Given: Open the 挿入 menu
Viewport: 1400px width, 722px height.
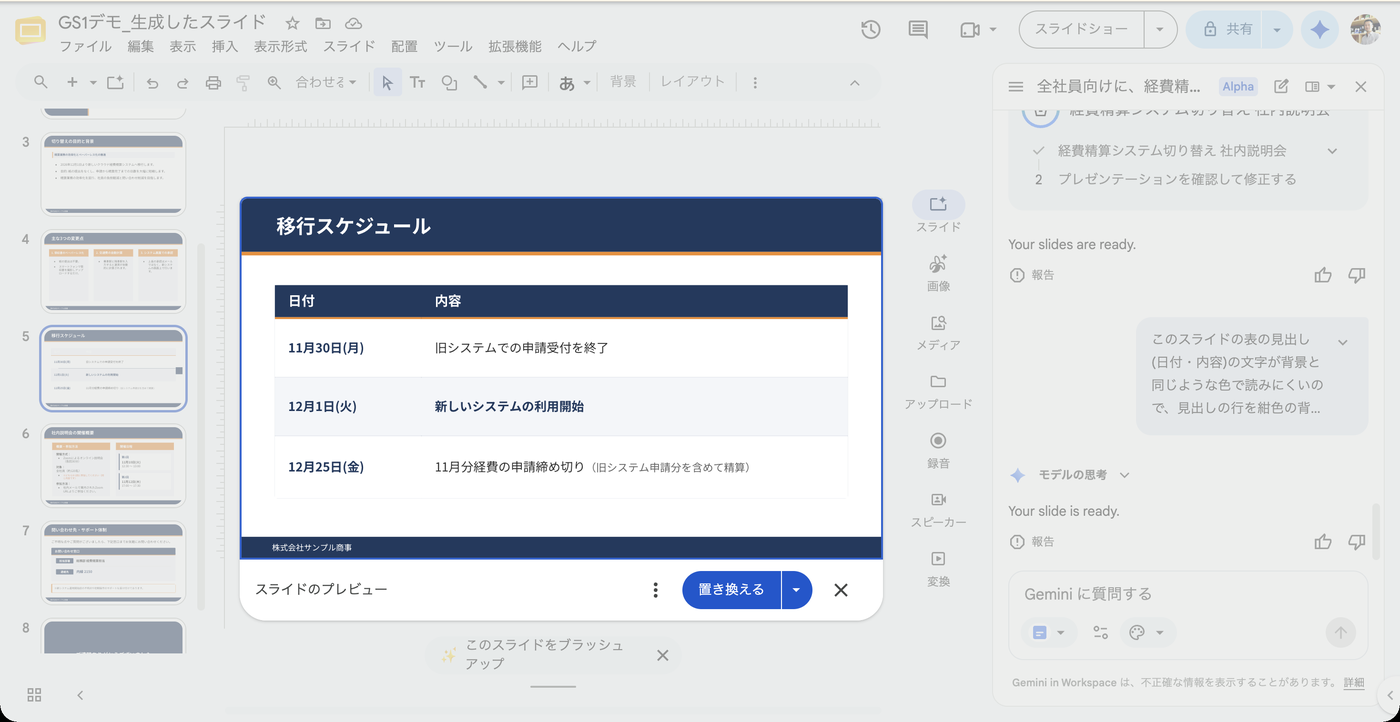Looking at the screenshot, I should pyautogui.click(x=225, y=46).
